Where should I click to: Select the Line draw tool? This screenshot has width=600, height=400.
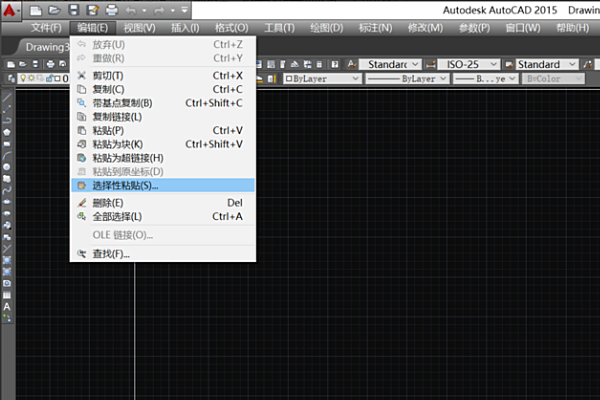(x=7, y=98)
